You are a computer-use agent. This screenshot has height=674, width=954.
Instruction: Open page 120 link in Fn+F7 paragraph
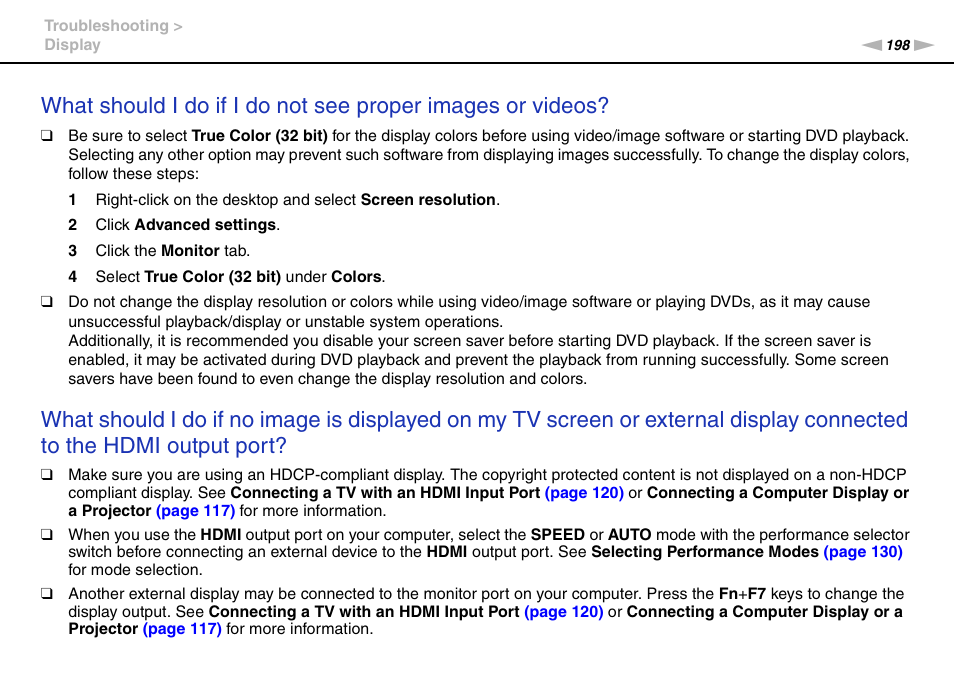(563, 611)
